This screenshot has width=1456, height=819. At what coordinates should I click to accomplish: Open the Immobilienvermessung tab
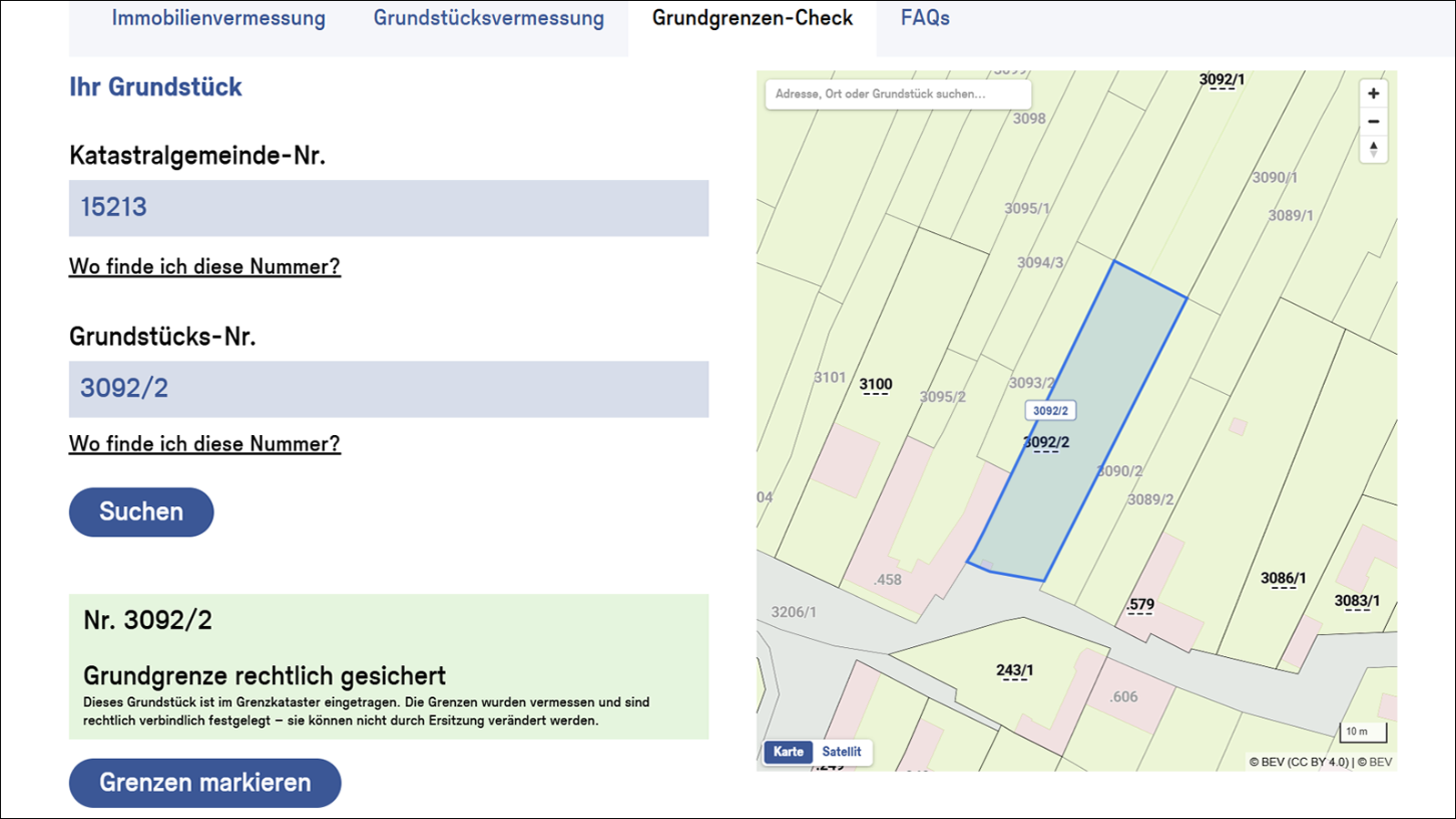[x=218, y=18]
